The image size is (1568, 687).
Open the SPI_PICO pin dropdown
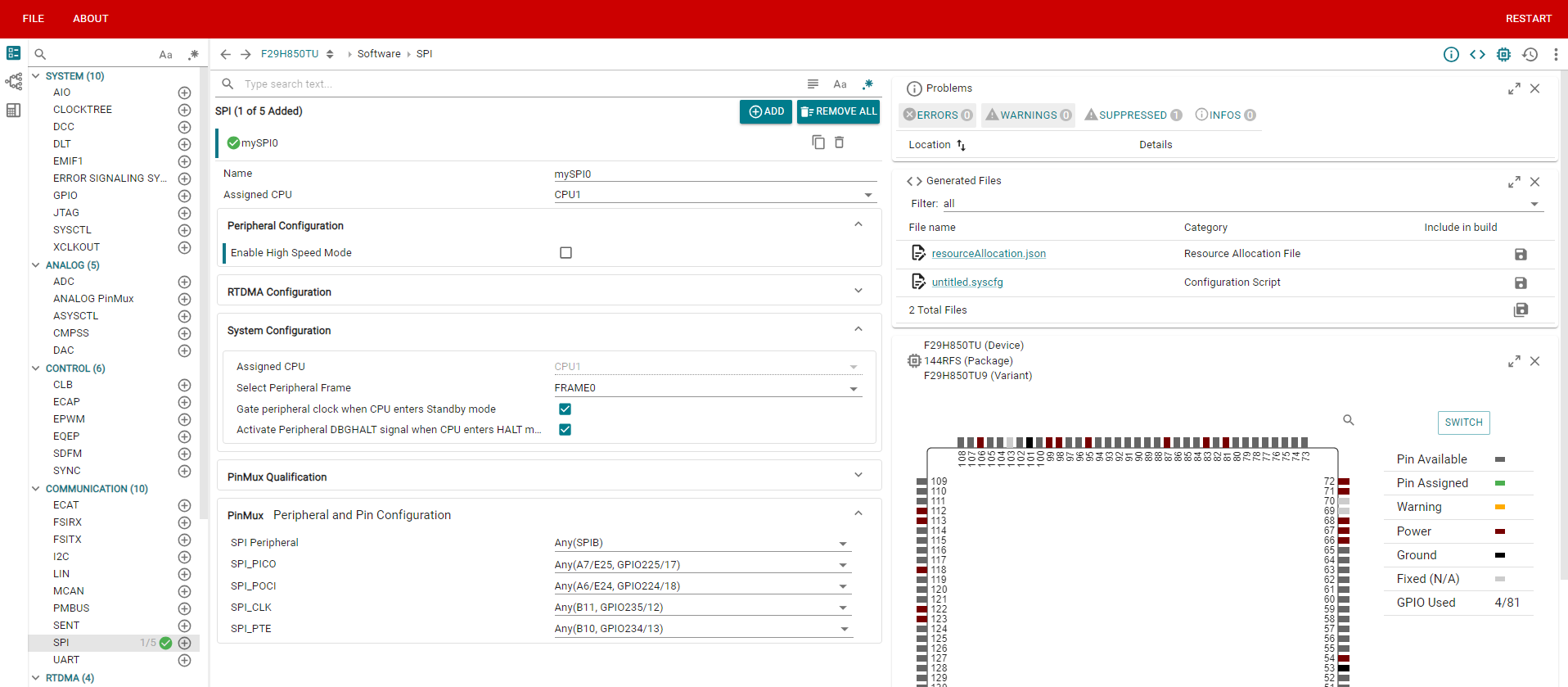703,565
